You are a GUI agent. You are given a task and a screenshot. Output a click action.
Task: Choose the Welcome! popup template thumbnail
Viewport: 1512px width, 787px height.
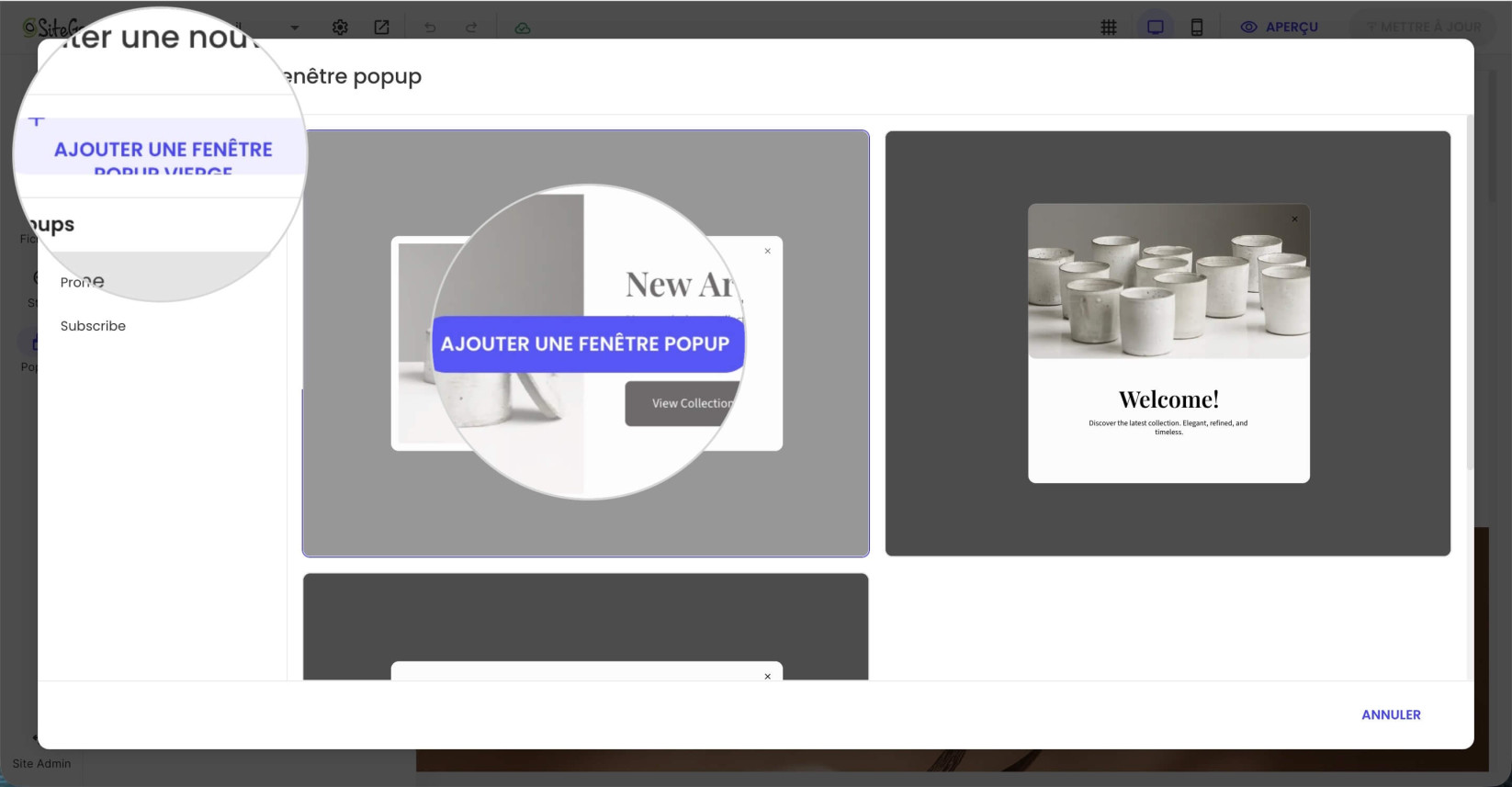pyautogui.click(x=1168, y=343)
